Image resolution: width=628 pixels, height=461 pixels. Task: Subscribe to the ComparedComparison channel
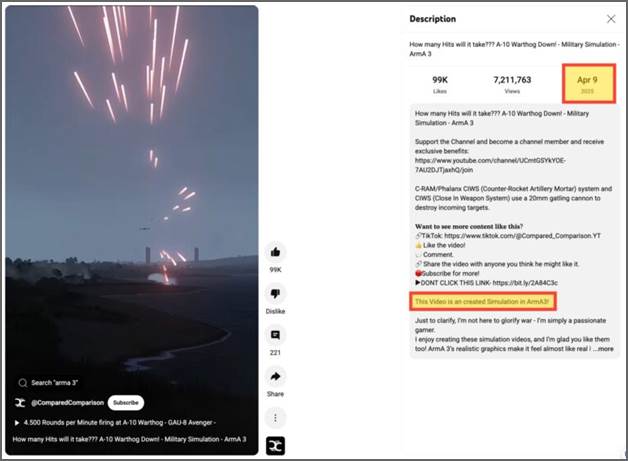(126, 403)
